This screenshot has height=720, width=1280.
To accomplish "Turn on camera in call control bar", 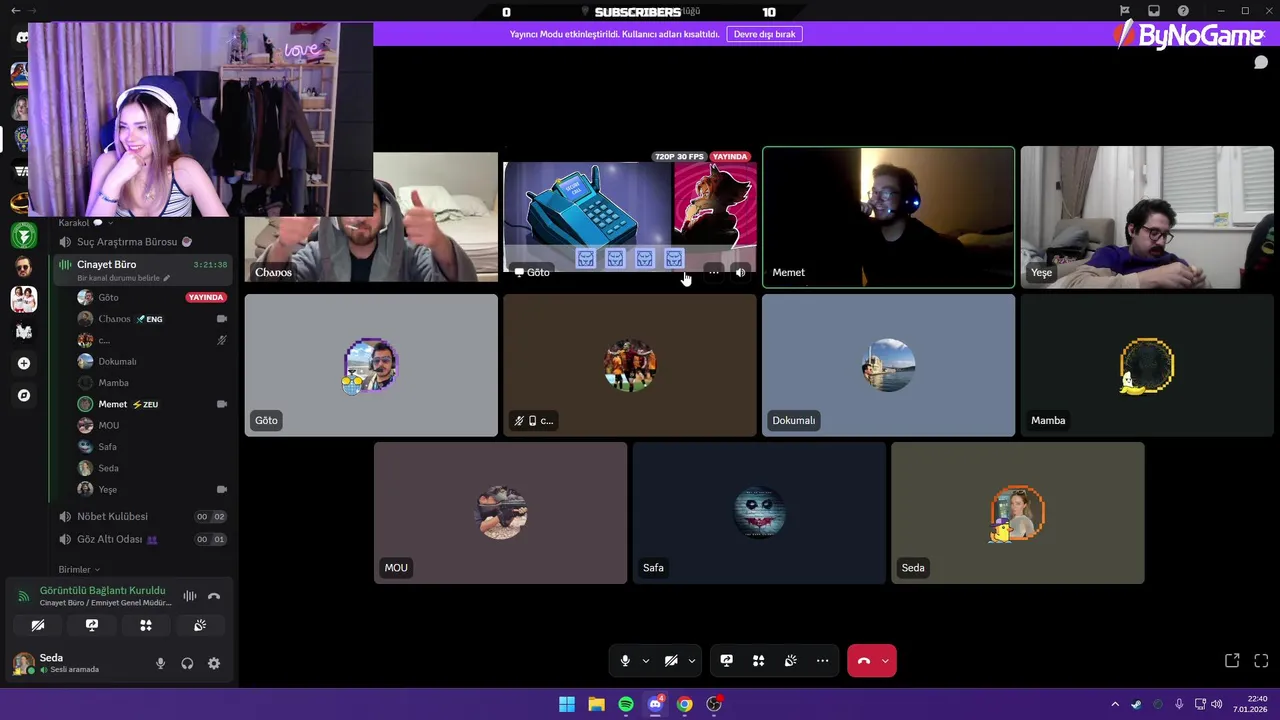I will click(x=671, y=661).
